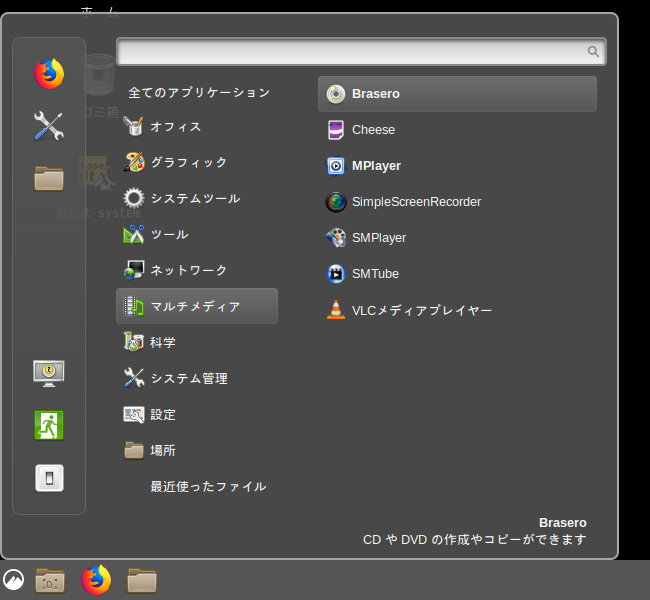Click the lock screen monitor icon

coord(49,373)
